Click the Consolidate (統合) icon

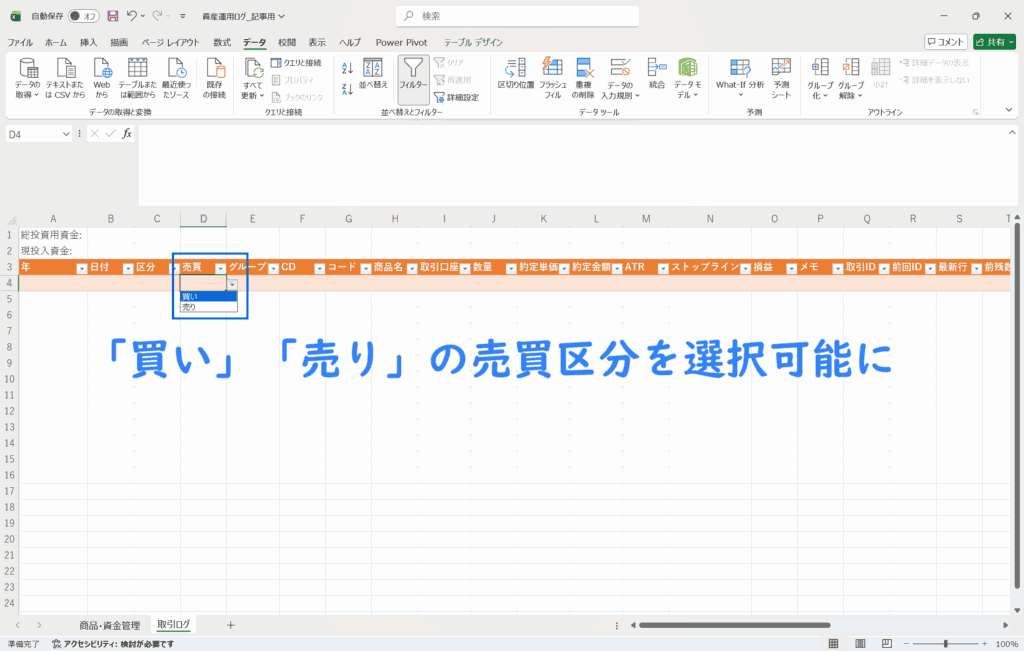click(656, 68)
